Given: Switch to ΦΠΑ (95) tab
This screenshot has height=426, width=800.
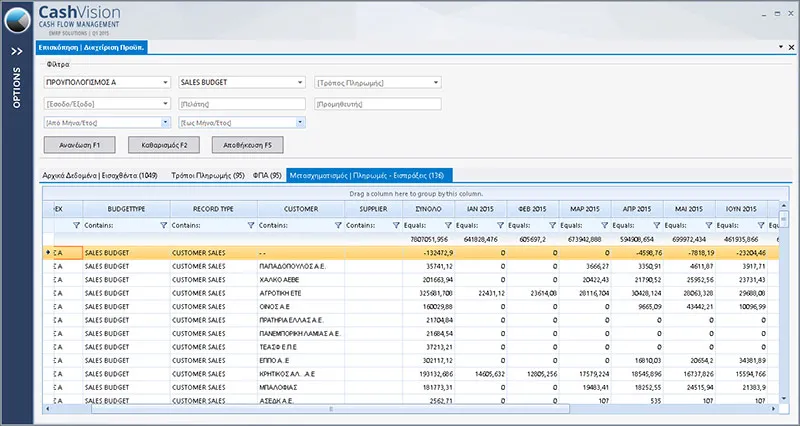Looking at the screenshot, I should click(x=267, y=176).
